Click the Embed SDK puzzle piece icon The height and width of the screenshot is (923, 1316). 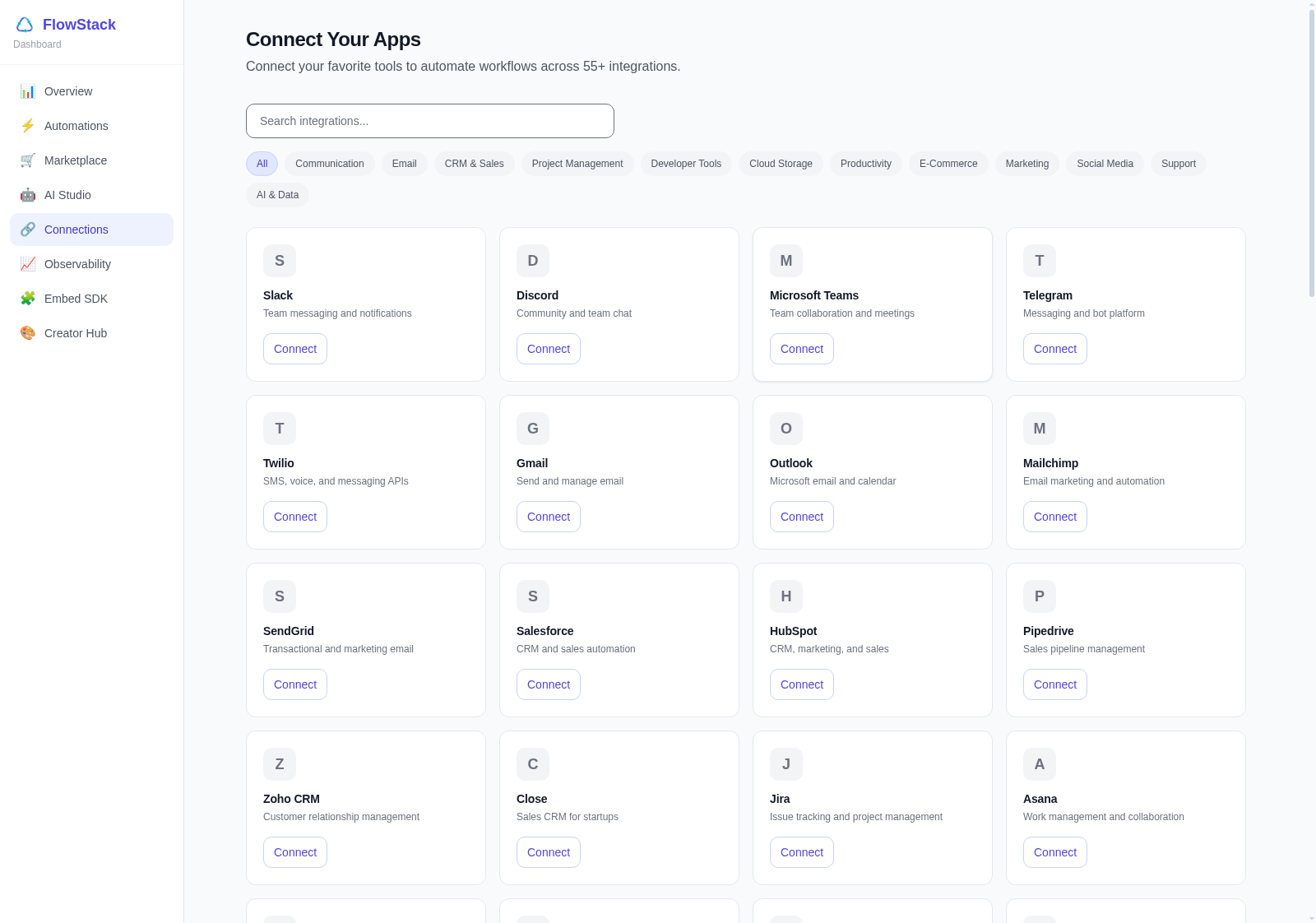(x=28, y=299)
